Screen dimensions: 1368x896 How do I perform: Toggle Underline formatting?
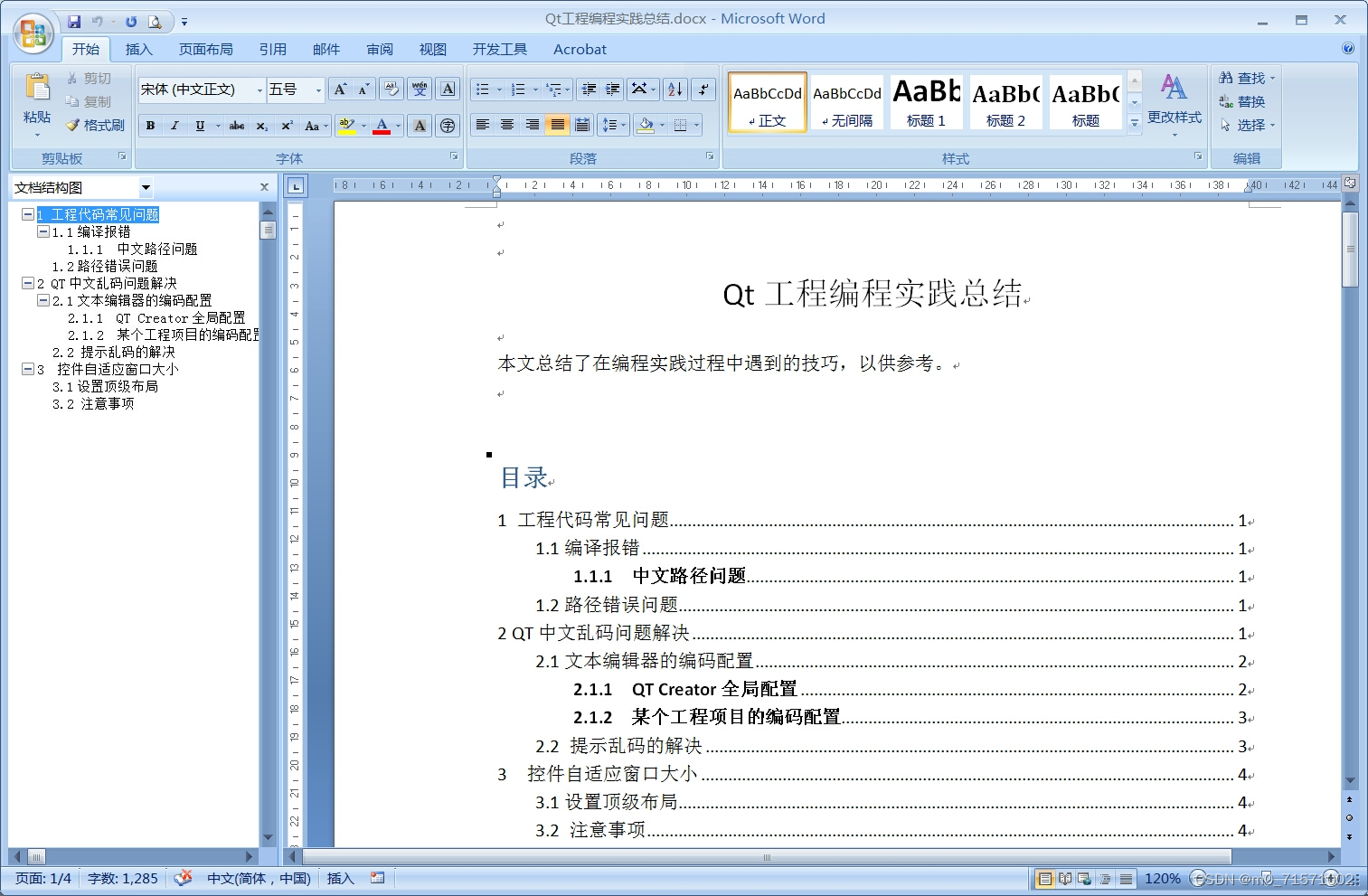click(200, 126)
